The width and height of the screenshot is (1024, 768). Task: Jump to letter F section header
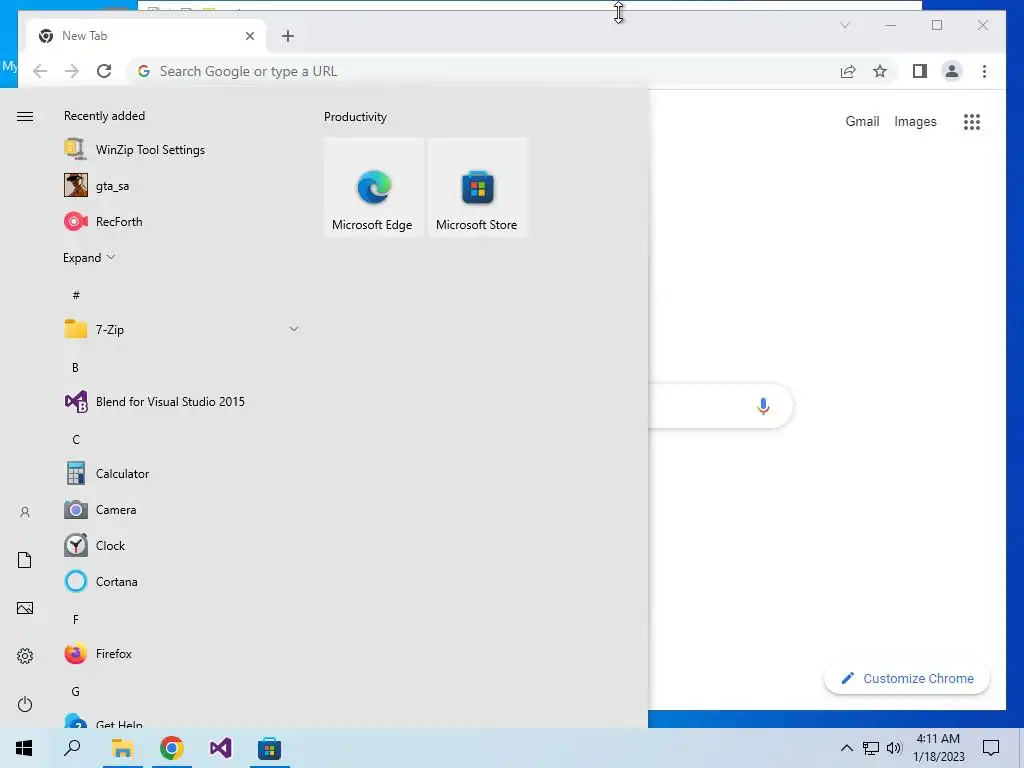point(76,619)
